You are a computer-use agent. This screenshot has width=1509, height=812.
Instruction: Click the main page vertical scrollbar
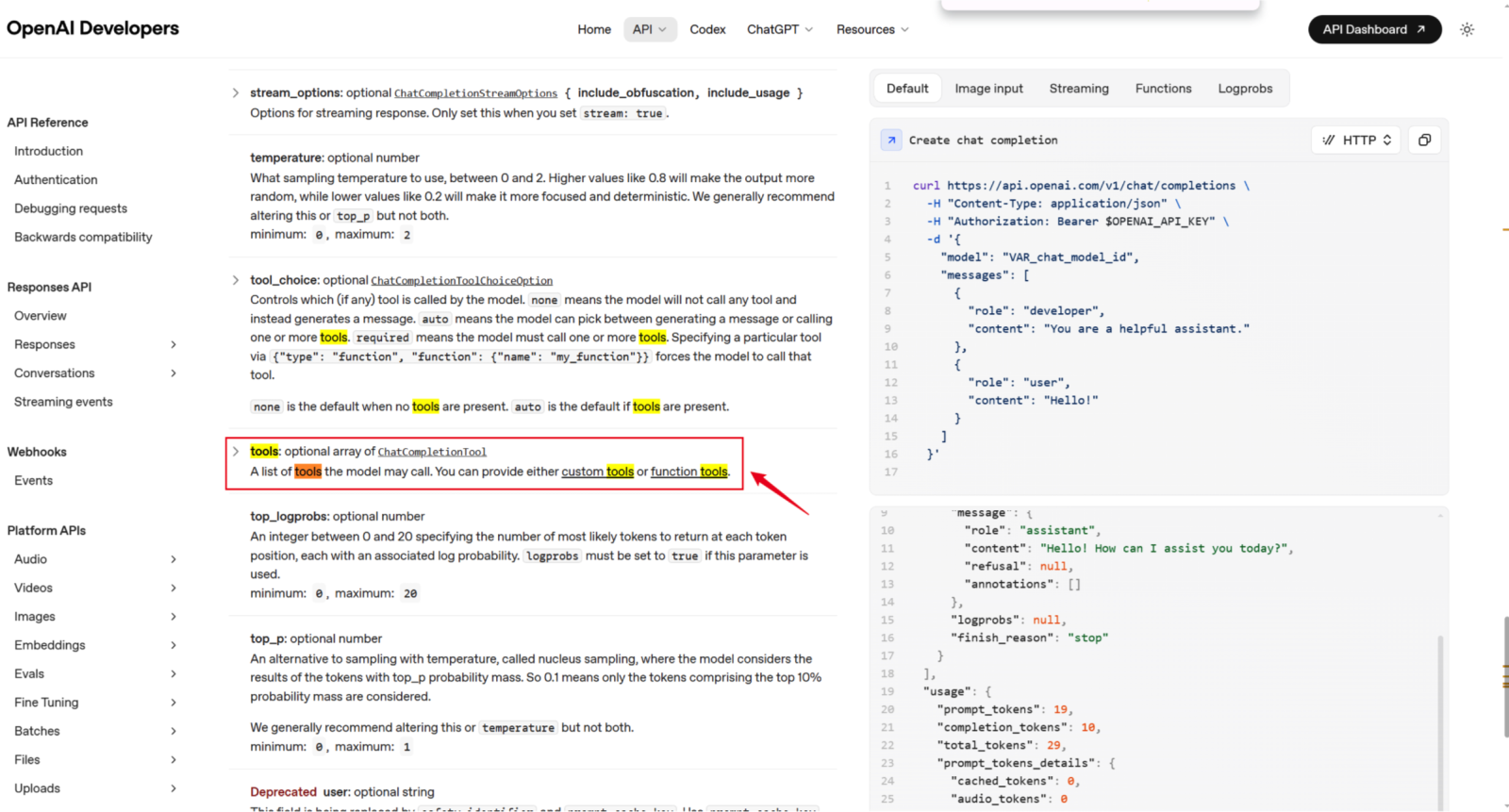point(1505,677)
